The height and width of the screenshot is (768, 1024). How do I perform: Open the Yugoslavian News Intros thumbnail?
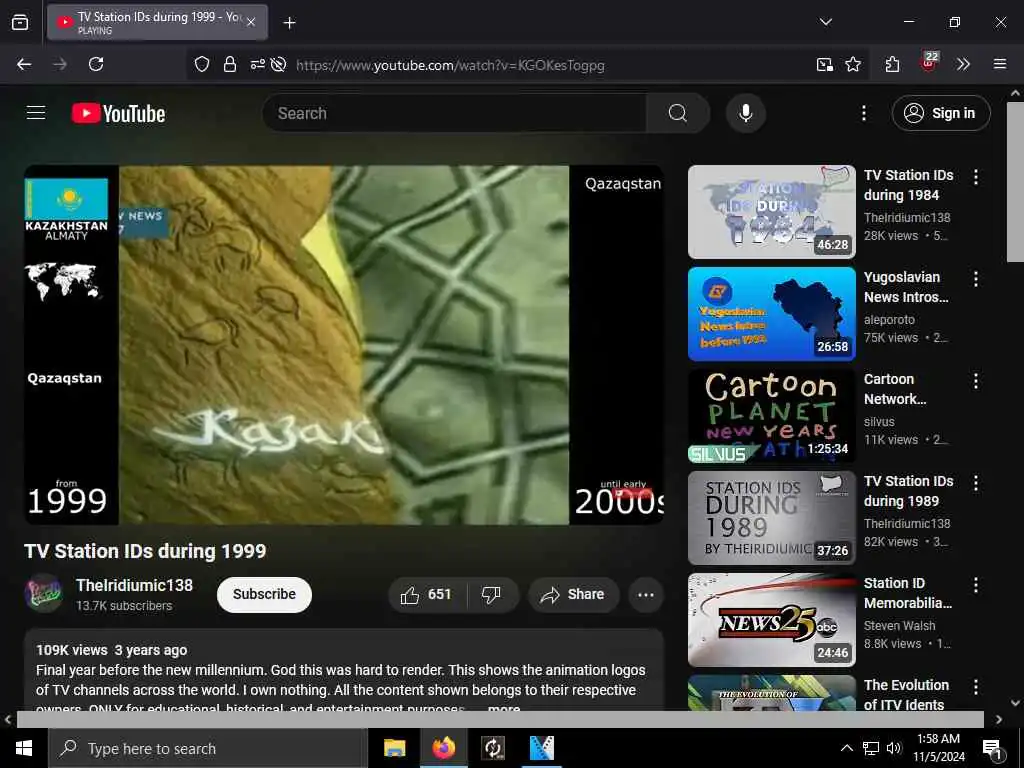pyautogui.click(x=772, y=314)
